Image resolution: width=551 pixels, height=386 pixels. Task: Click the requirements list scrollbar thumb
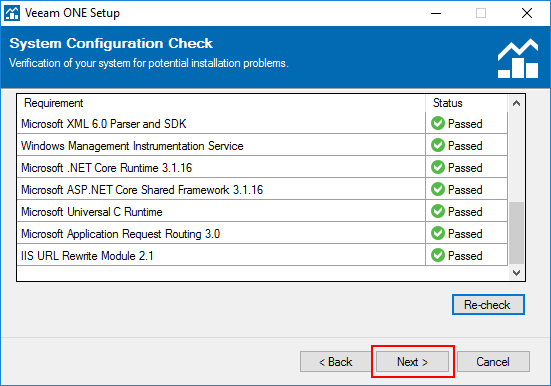[516, 233]
